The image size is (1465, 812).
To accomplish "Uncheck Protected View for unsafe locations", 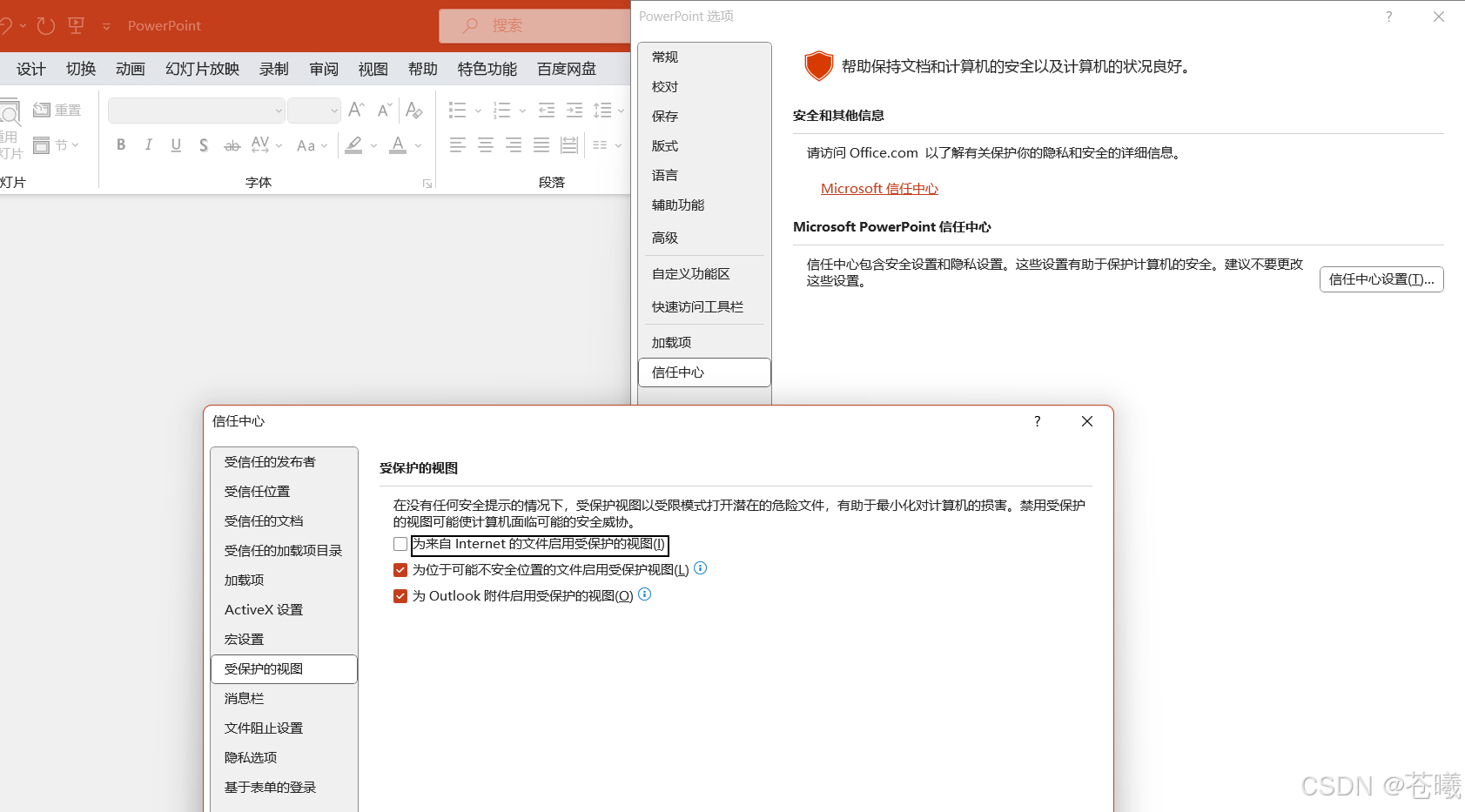I will [400, 570].
